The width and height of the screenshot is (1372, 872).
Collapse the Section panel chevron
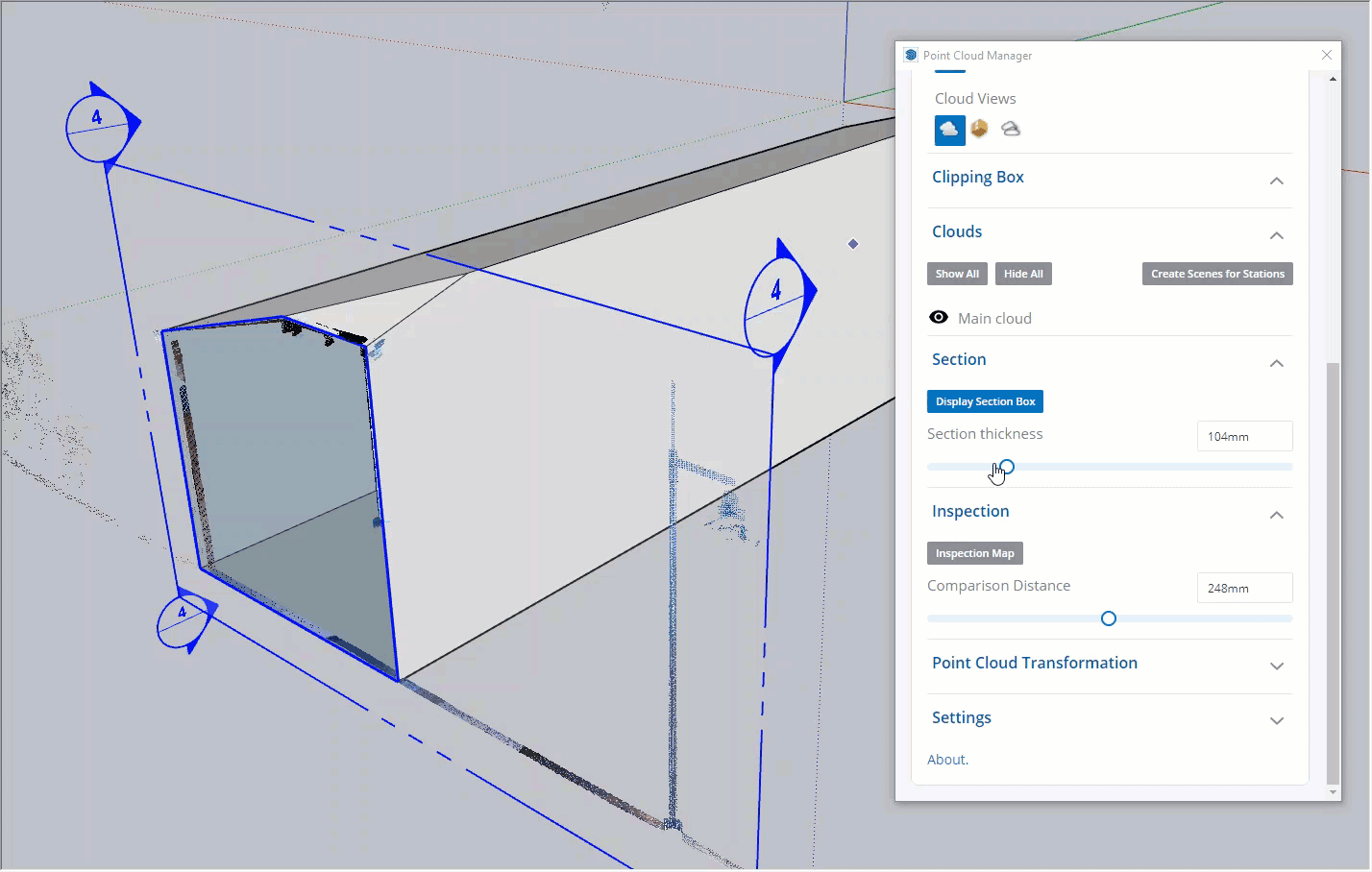click(1276, 363)
